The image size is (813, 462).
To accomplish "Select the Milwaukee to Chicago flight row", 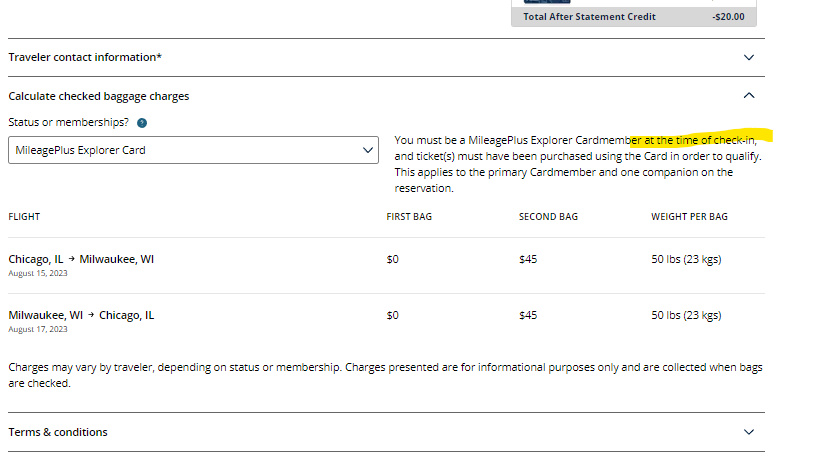I will pos(81,315).
